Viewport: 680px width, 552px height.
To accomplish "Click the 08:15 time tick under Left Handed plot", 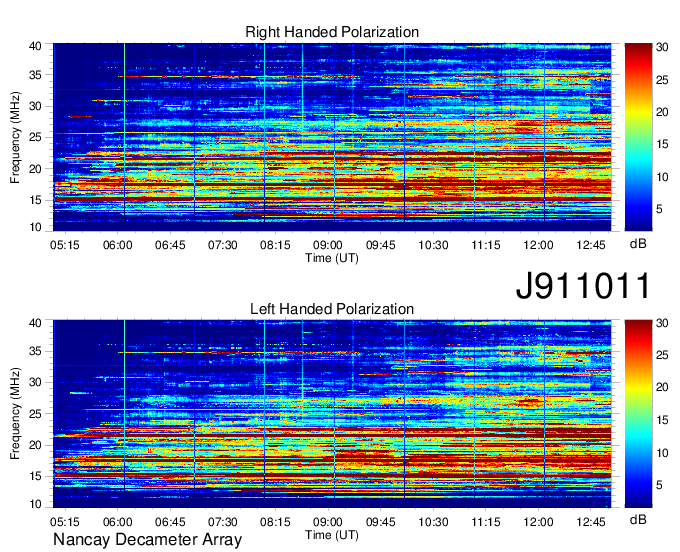I will [x=275, y=522].
